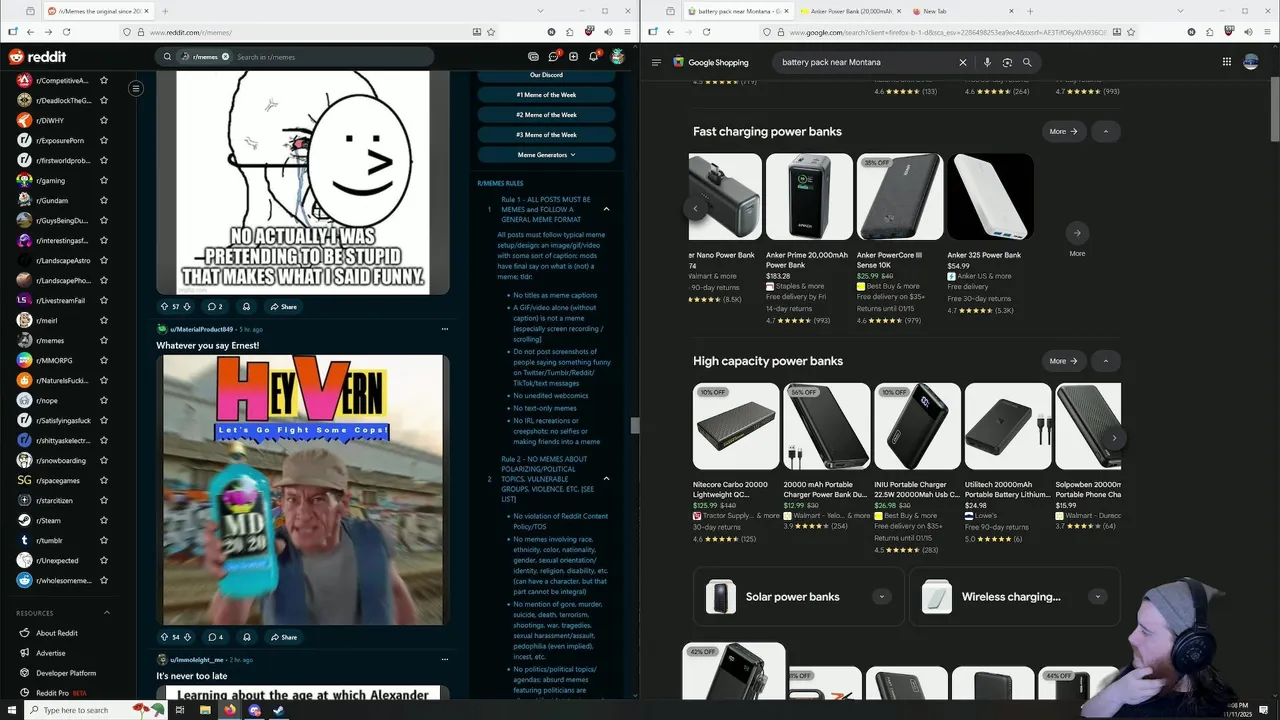Show previous fast charging power banks

click(696, 208)
